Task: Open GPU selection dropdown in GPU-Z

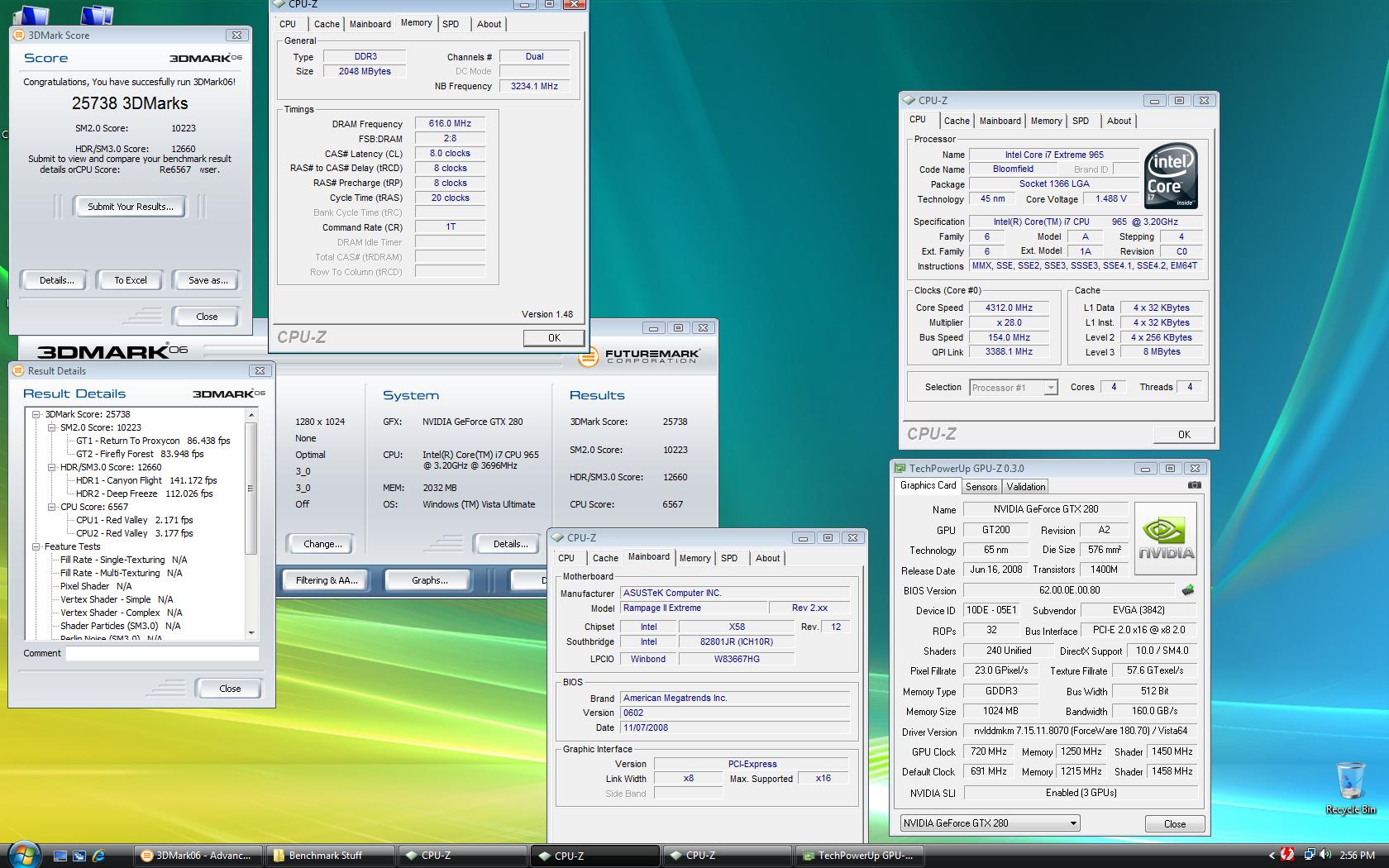Action: click(x=1073, y=823)
